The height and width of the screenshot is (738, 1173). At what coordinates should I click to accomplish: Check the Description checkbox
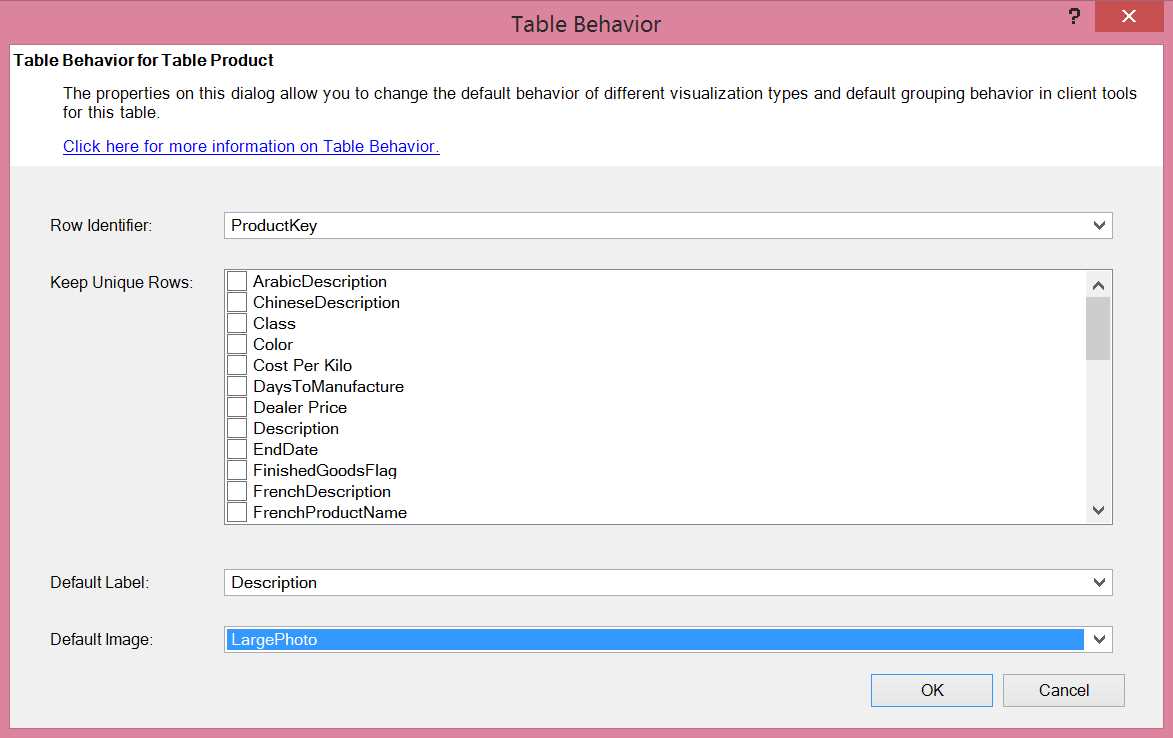236,427
